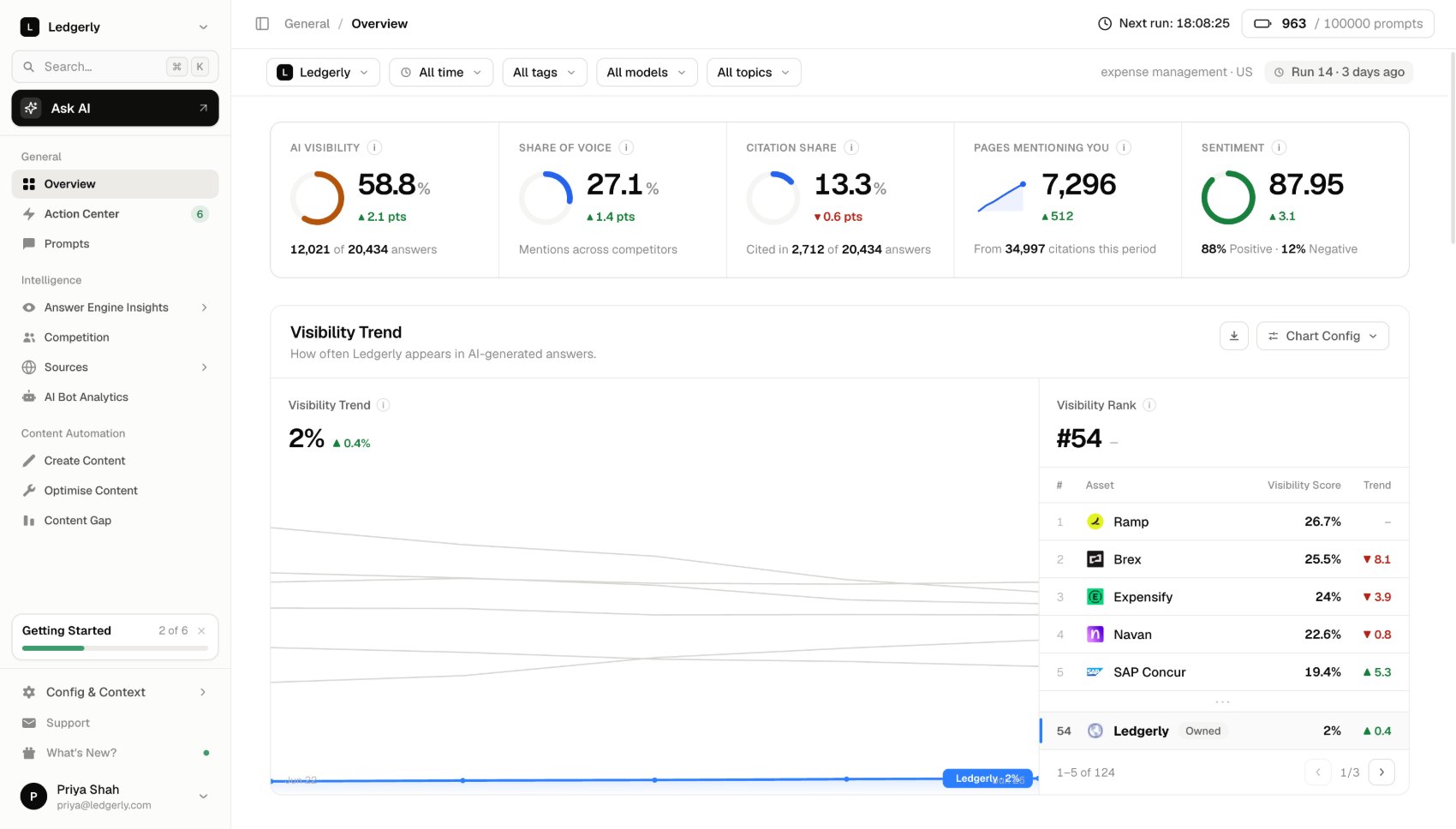Click the Brex logo in rank table
Viewport: 1456px width, 829px height.
click(1095, 559)
